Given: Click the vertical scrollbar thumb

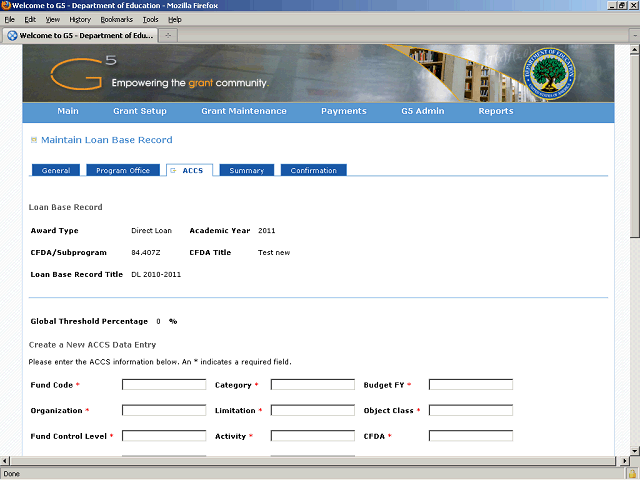Looking at the screenshot, I should (634, 146).
